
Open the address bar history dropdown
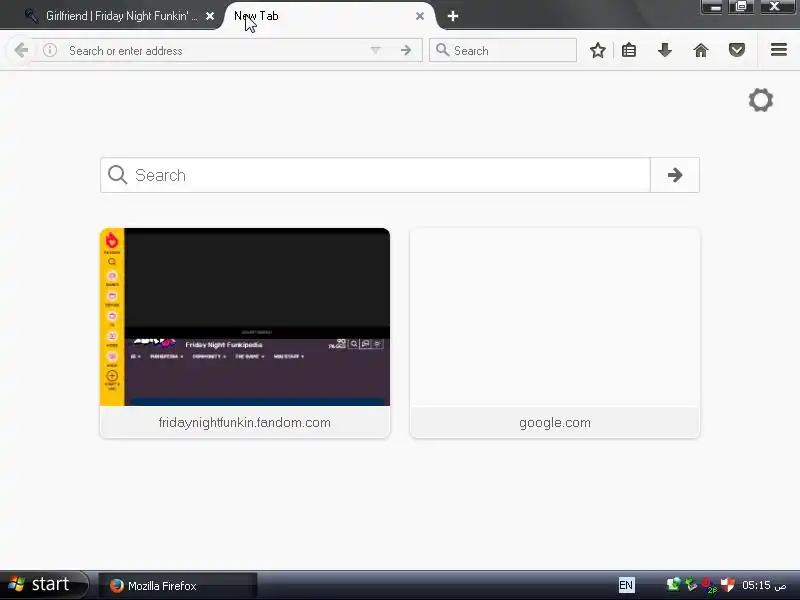point(376,51)
